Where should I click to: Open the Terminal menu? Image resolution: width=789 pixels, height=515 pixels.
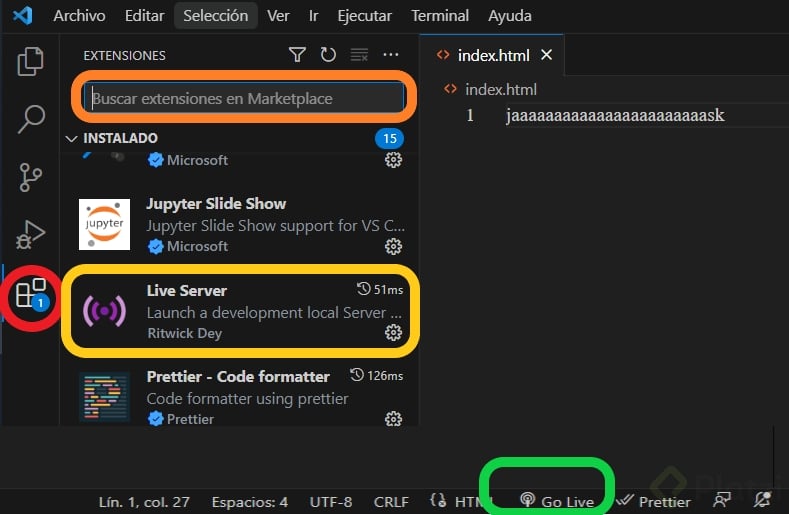[440, 16]
